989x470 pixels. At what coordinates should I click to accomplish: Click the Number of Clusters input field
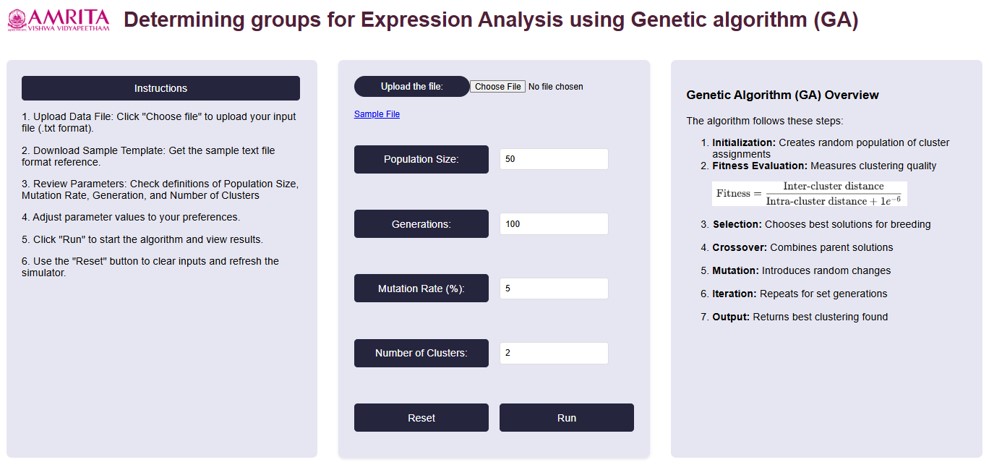553,353
